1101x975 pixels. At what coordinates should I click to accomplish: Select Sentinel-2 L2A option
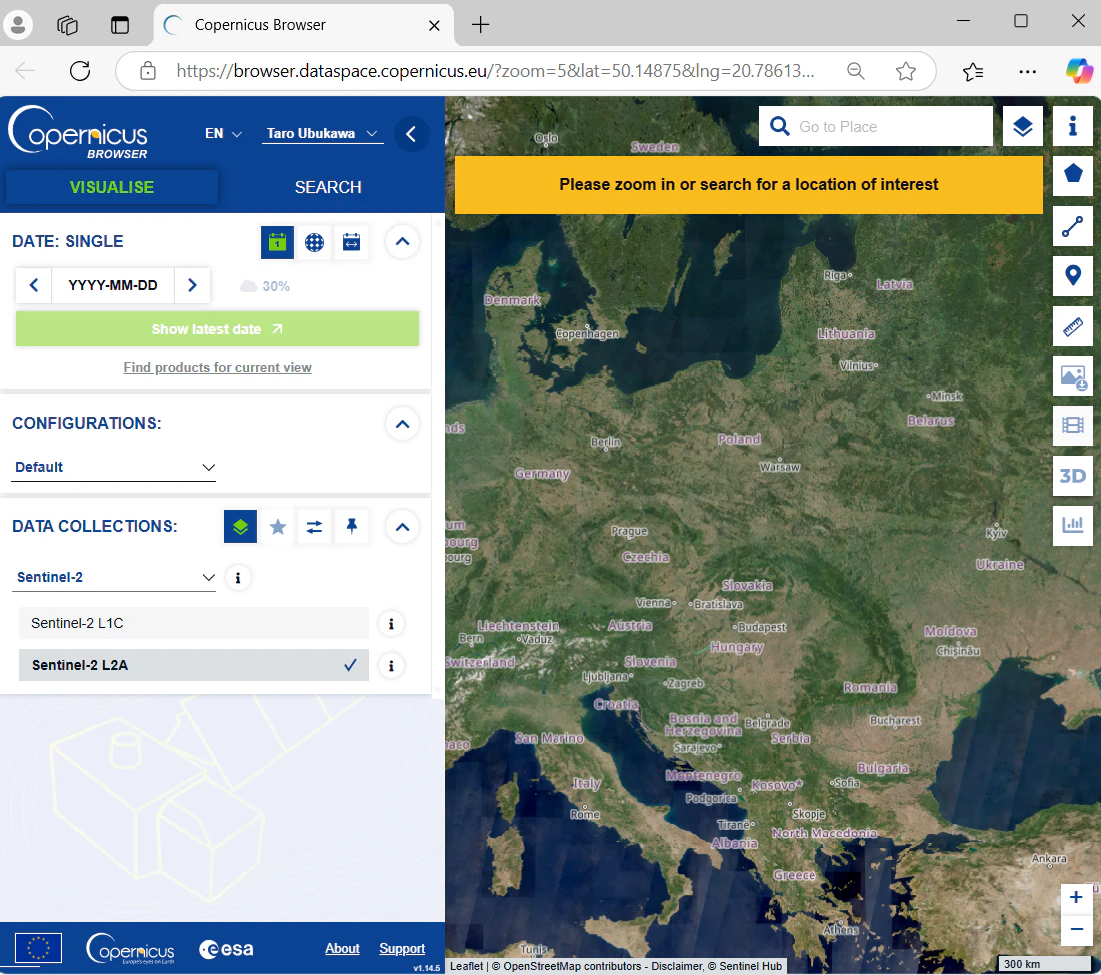point(194,665)
